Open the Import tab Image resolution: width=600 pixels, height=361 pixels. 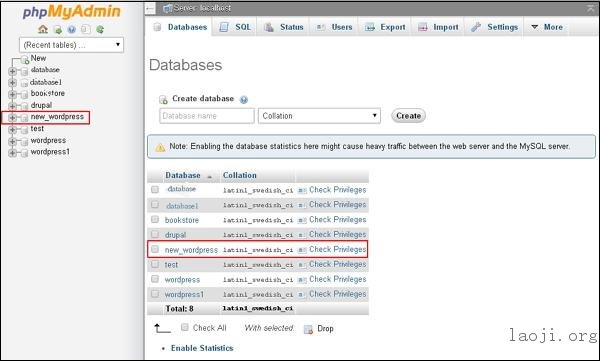438,27
